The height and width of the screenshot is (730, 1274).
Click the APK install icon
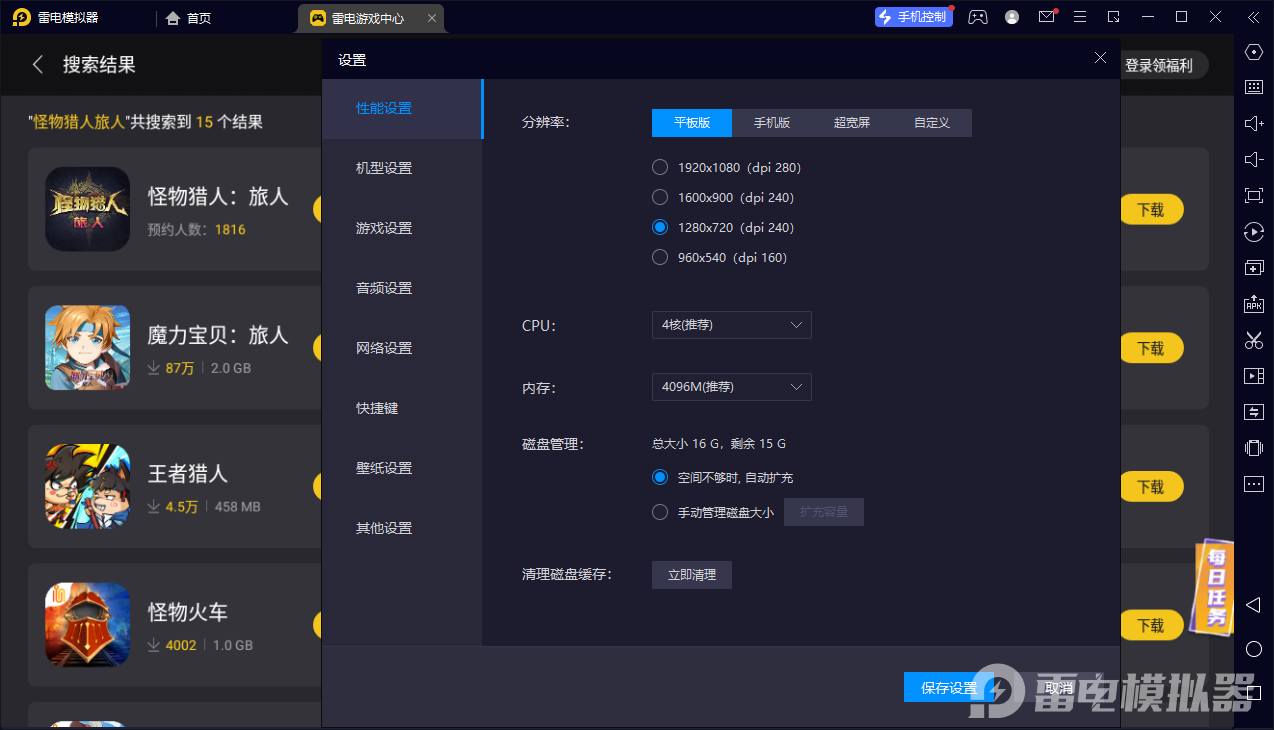tap(1253, 304)
